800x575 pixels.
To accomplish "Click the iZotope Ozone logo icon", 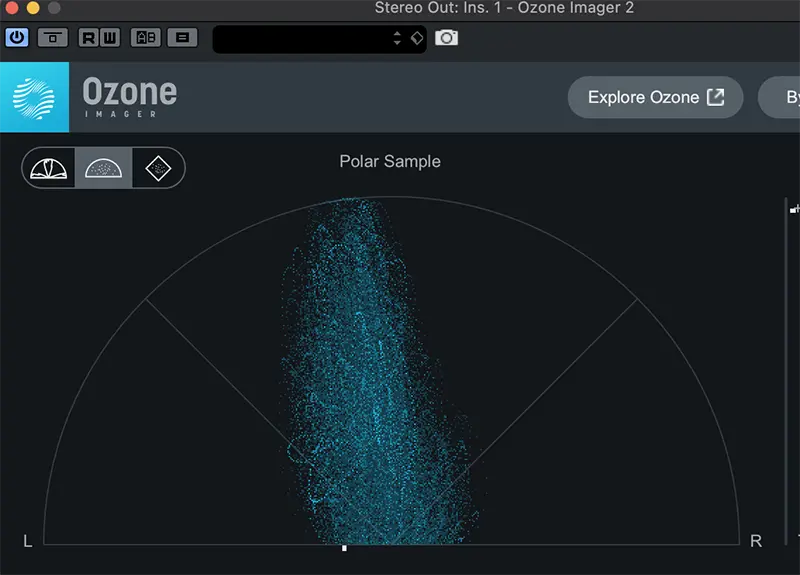I will click(x=35, y=97).
